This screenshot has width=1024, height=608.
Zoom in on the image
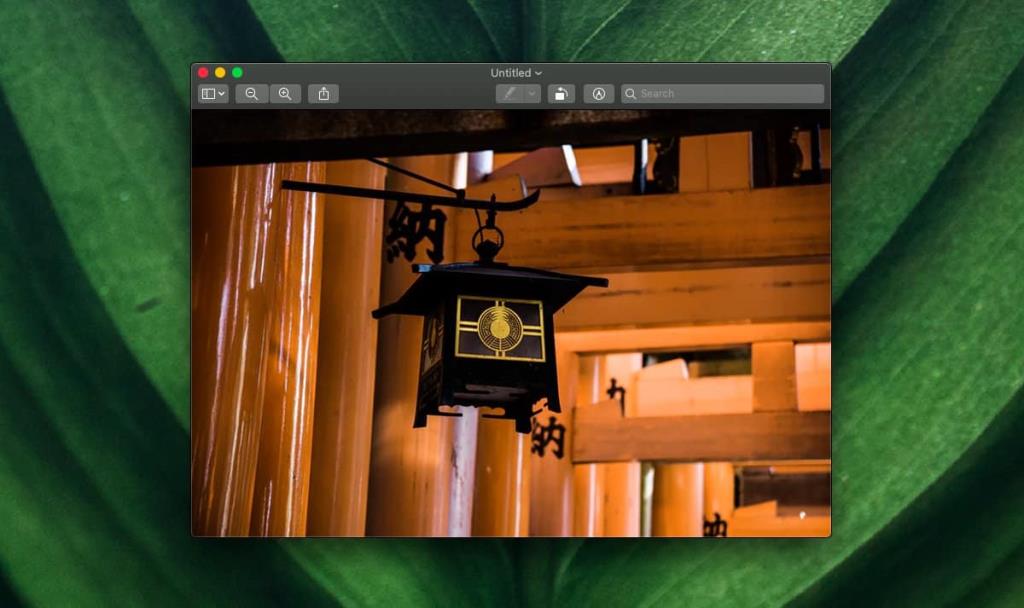click(285, 93)
